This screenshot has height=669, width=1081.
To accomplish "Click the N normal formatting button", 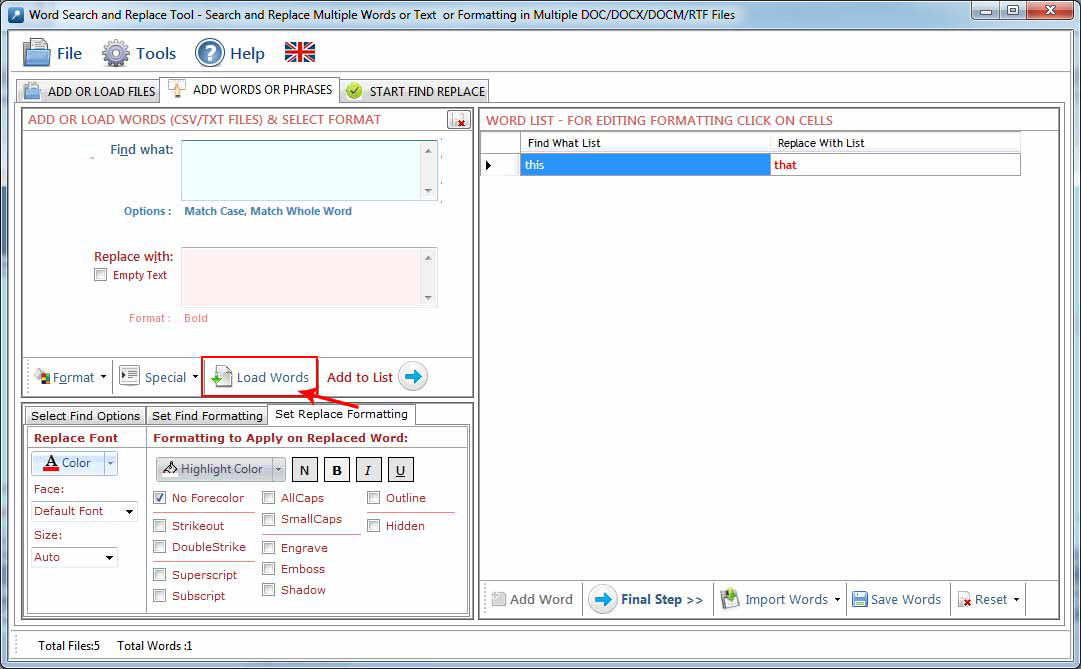I will coord(305,470).
